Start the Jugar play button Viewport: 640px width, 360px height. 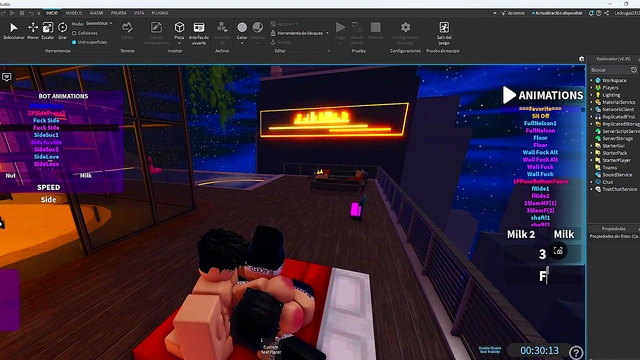click(340, 27)
